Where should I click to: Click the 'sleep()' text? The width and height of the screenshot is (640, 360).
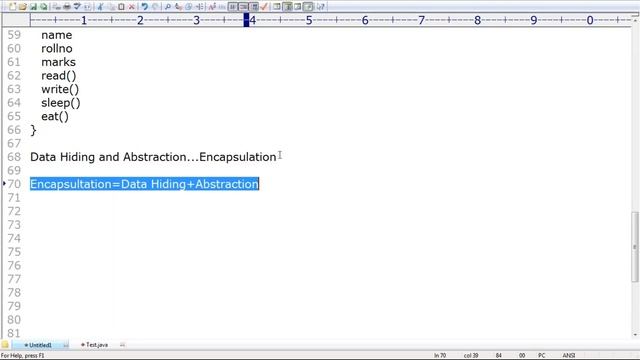(x=61, y=103)
